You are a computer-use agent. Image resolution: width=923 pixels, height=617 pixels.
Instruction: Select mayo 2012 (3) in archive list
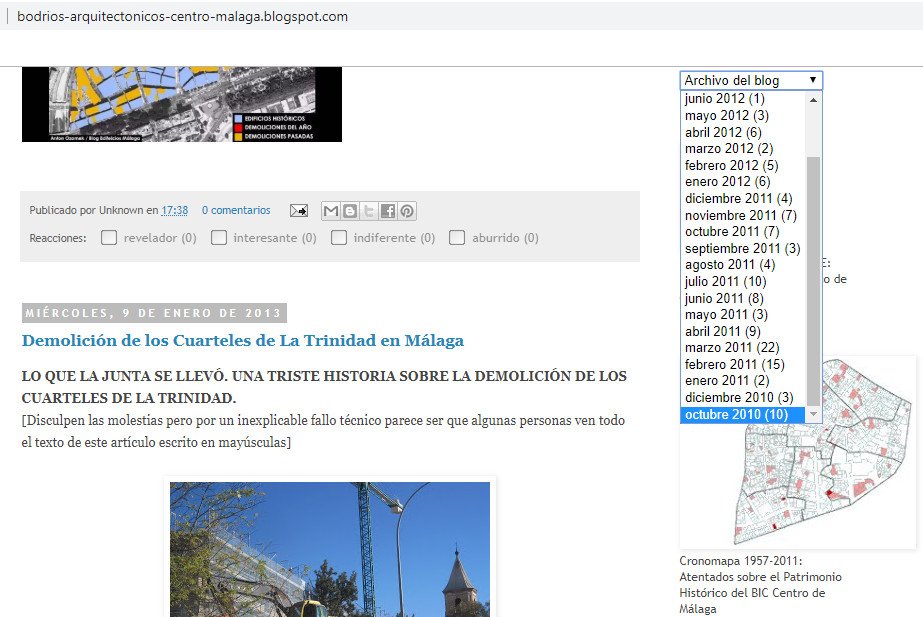point(743,115)
